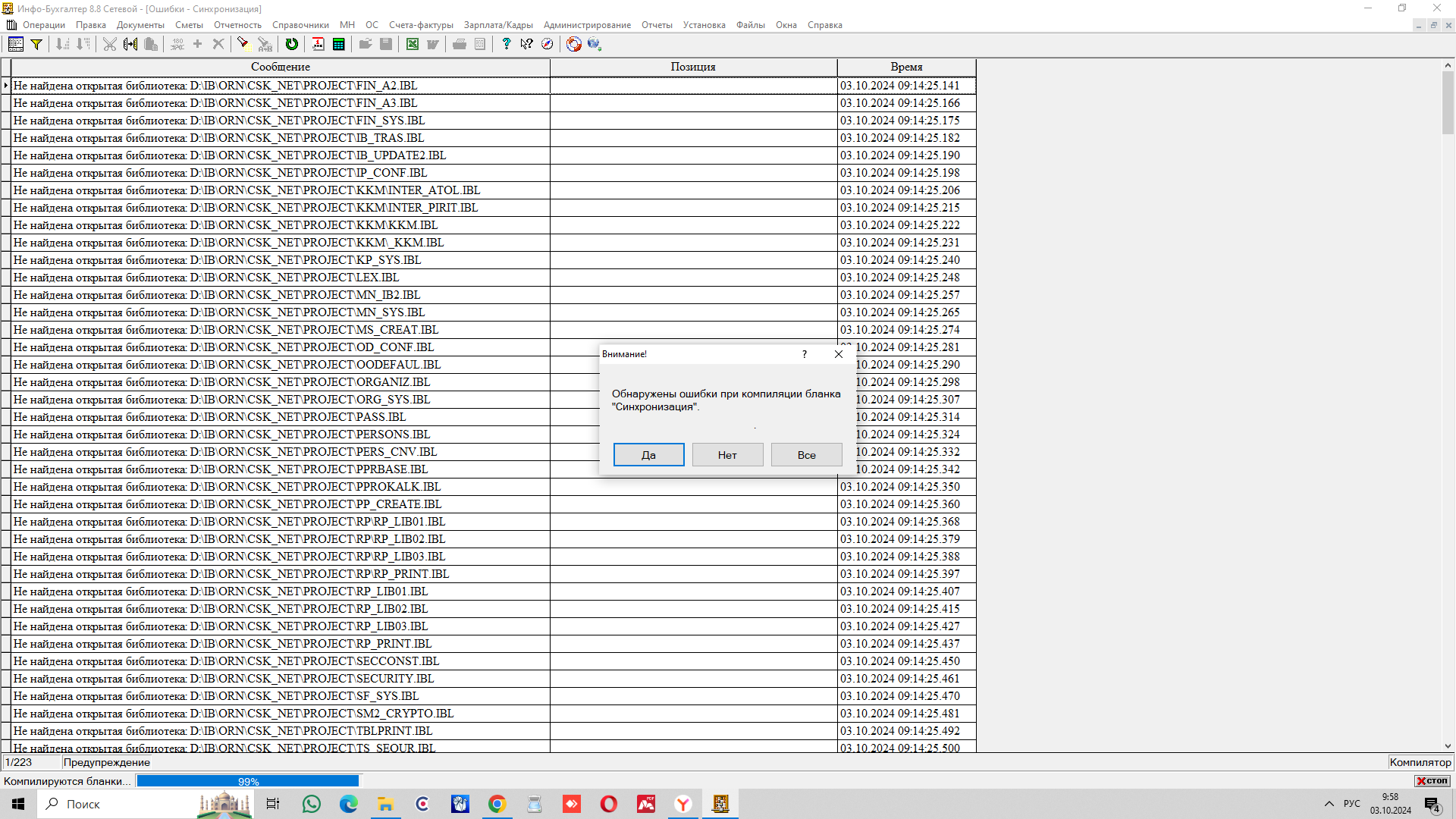Open the Зарплата/Кадры menu

[498, 25]
